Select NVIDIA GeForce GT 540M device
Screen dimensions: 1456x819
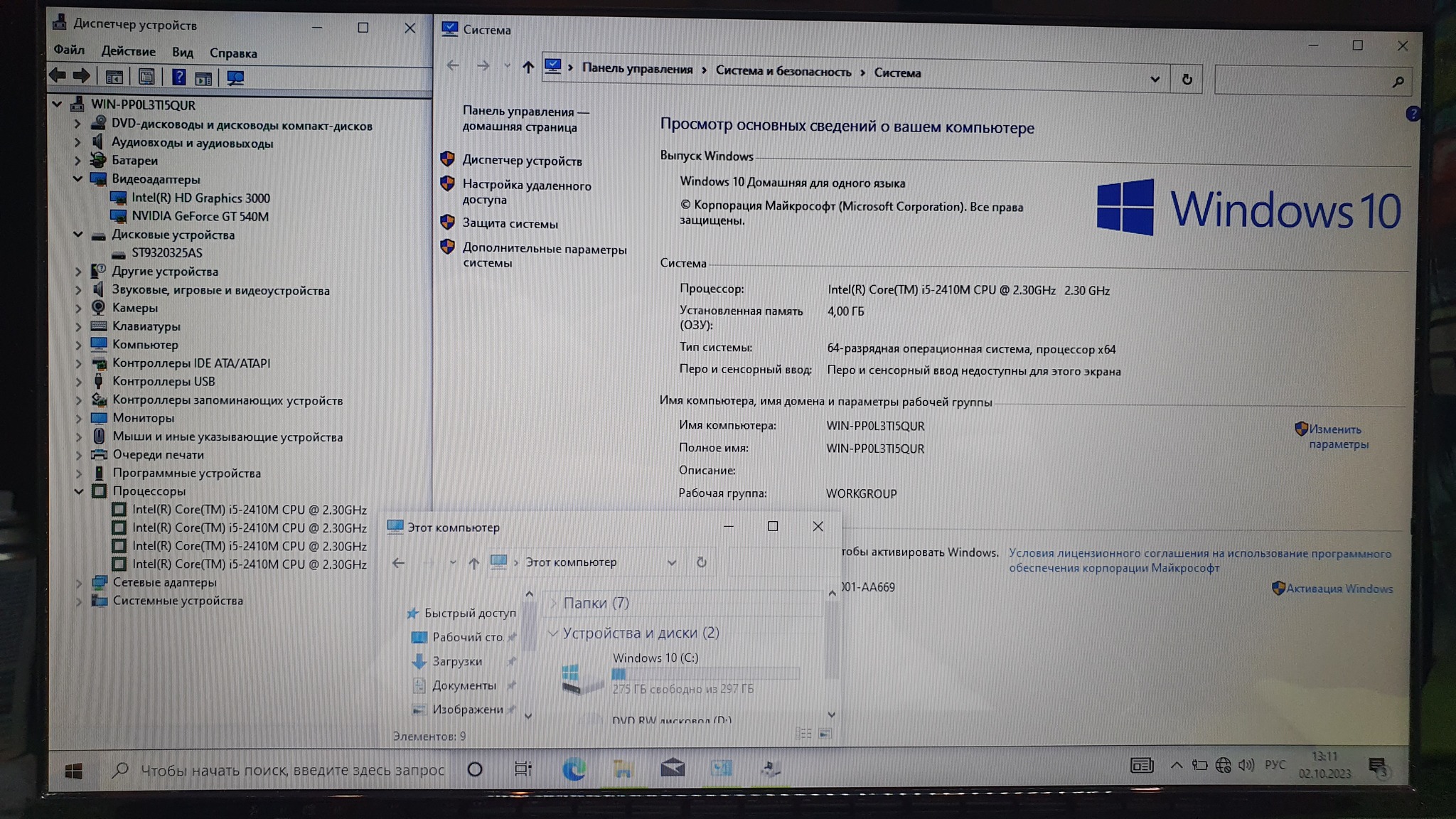pyautogui.click(x=200, y=216)
